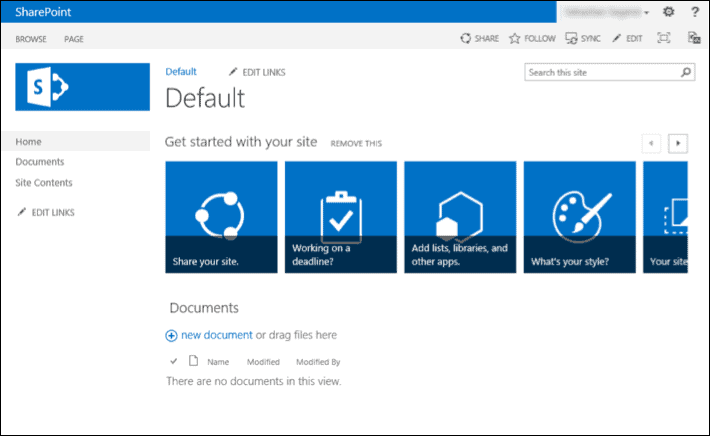Click the Documents web part heading

[204, 308]
